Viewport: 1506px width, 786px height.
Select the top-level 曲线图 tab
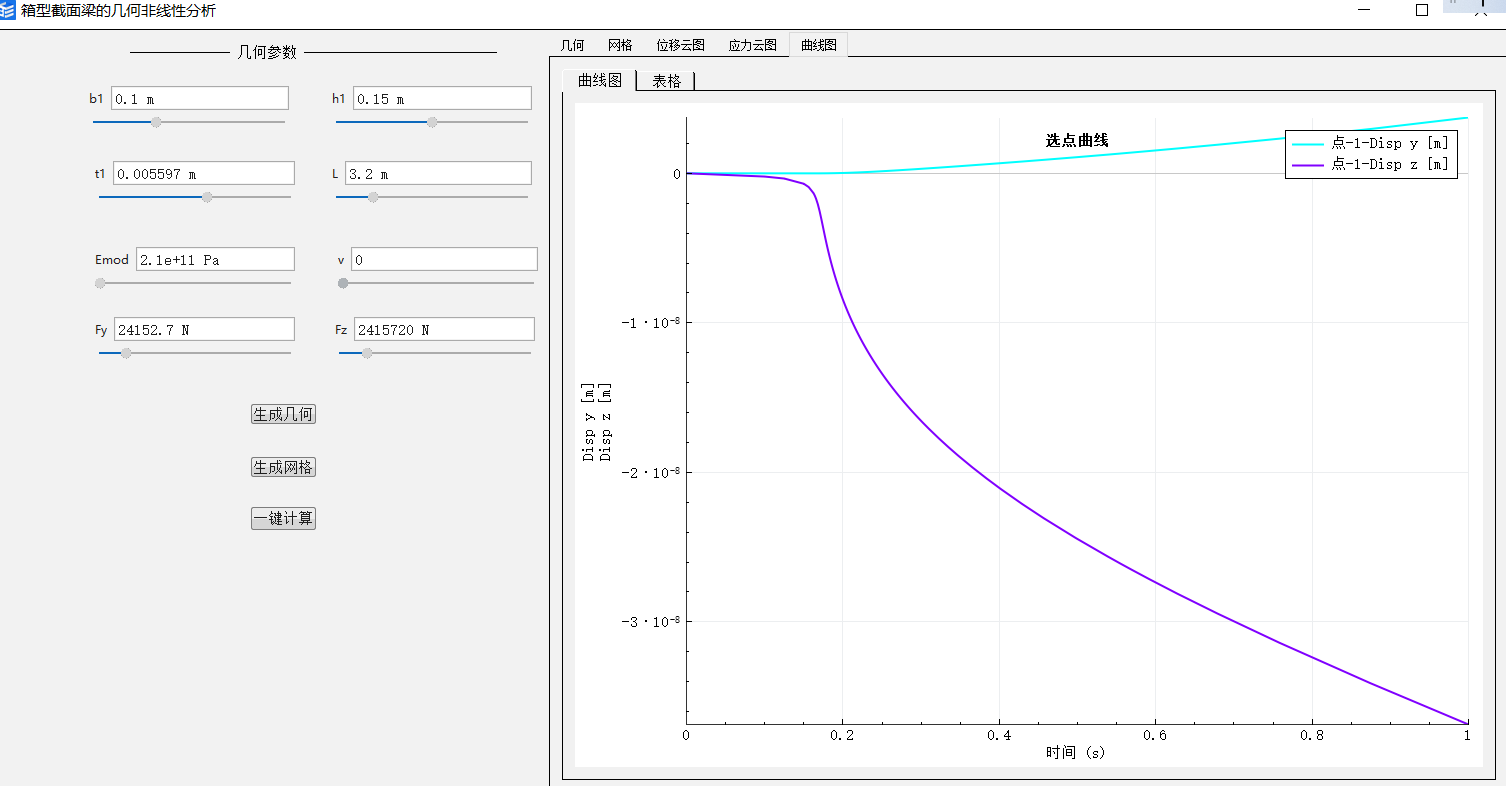tap(818, 45)
